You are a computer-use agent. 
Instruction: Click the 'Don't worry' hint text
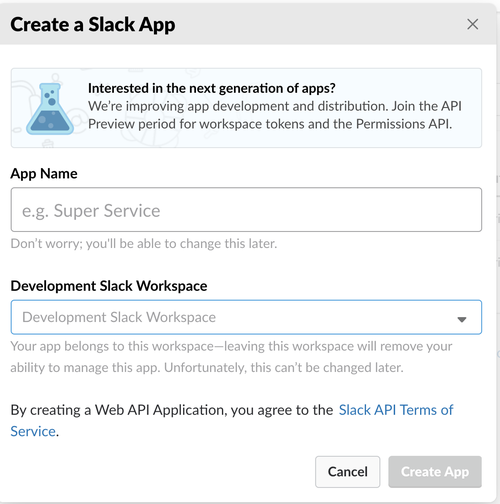click(144, 244)
